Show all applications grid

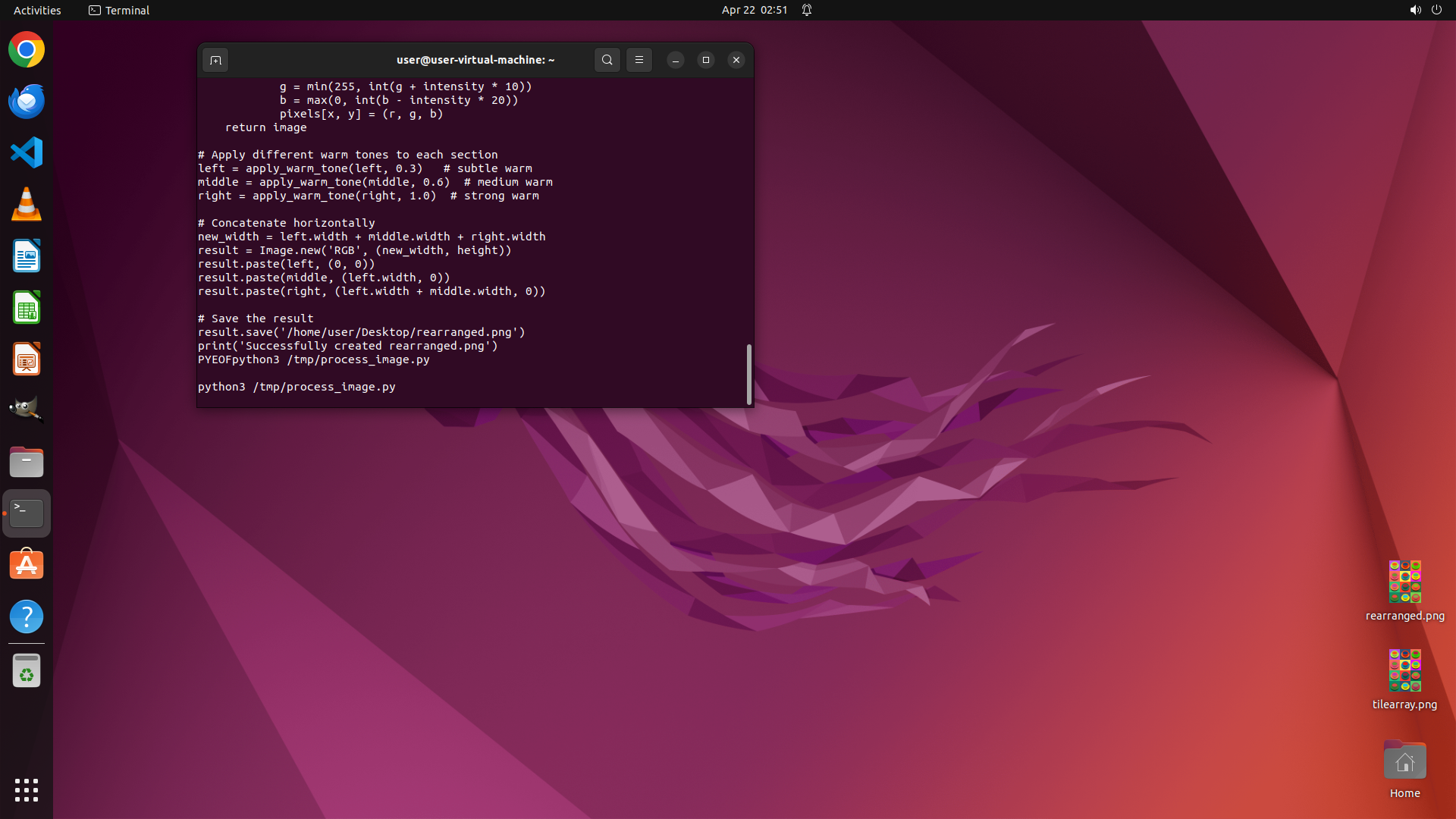[27, 790]
